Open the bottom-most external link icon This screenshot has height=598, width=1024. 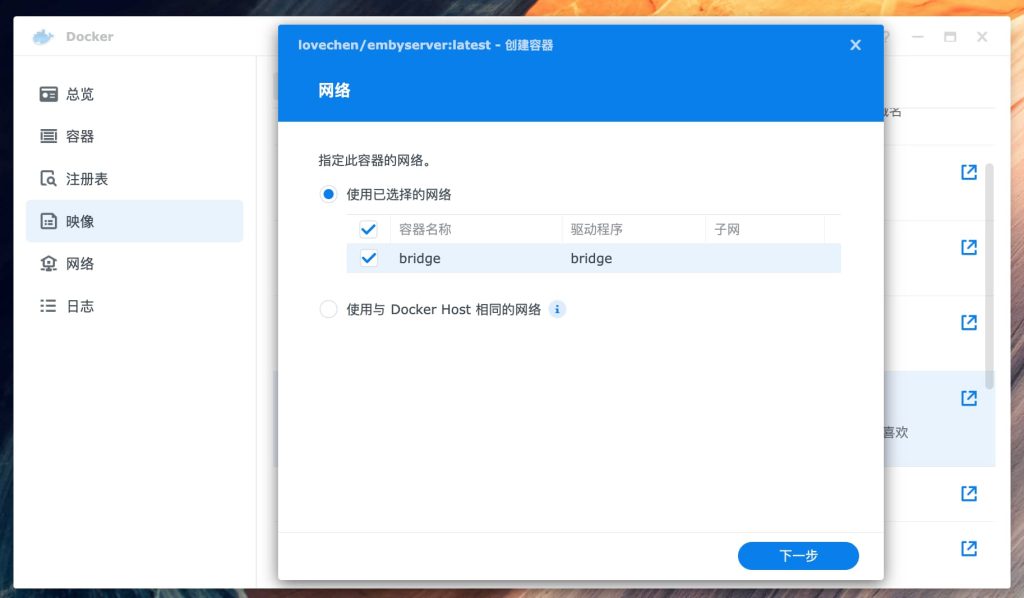click(x=968, y=548)
